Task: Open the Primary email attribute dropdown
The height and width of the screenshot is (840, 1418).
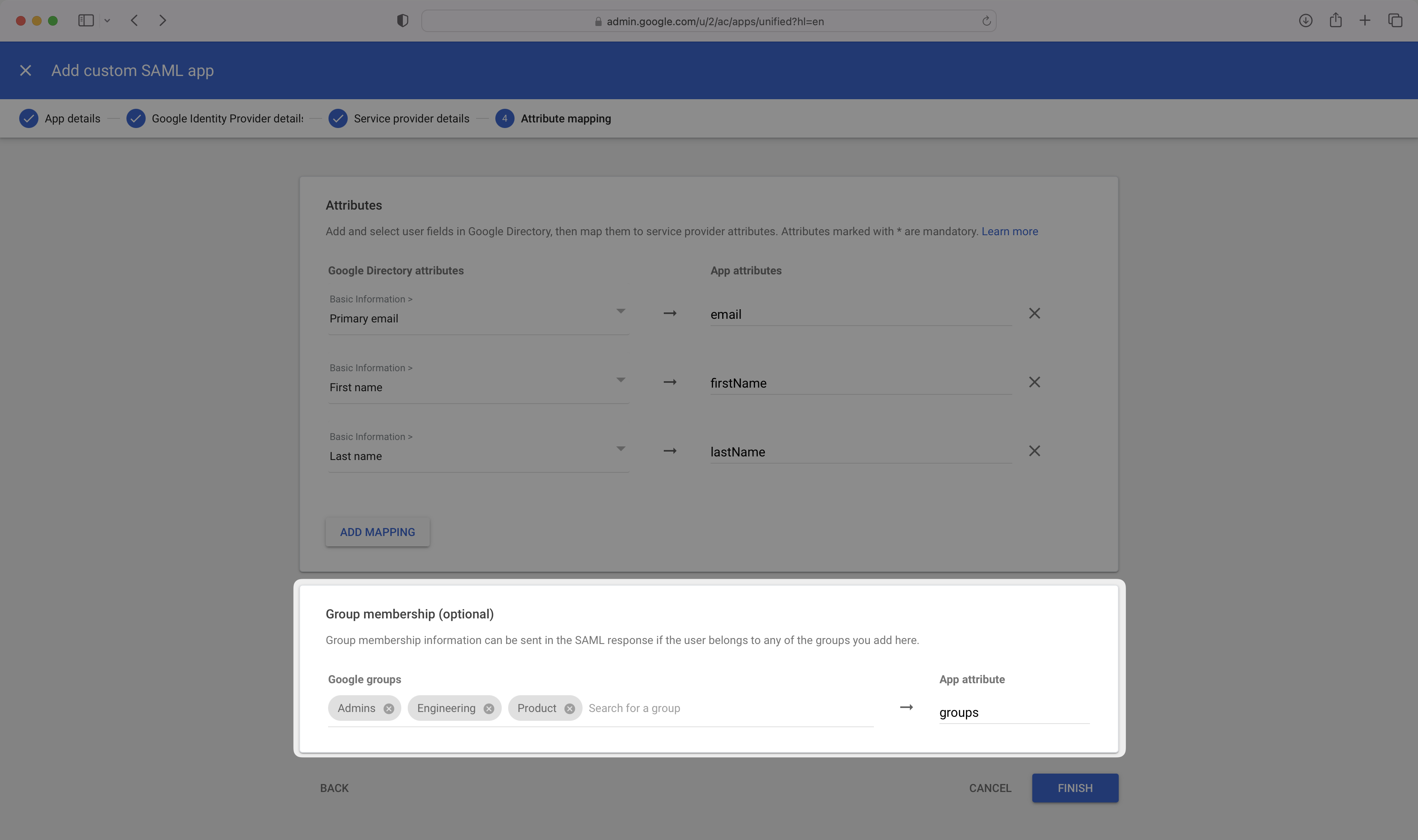Action: coord(621,311)
